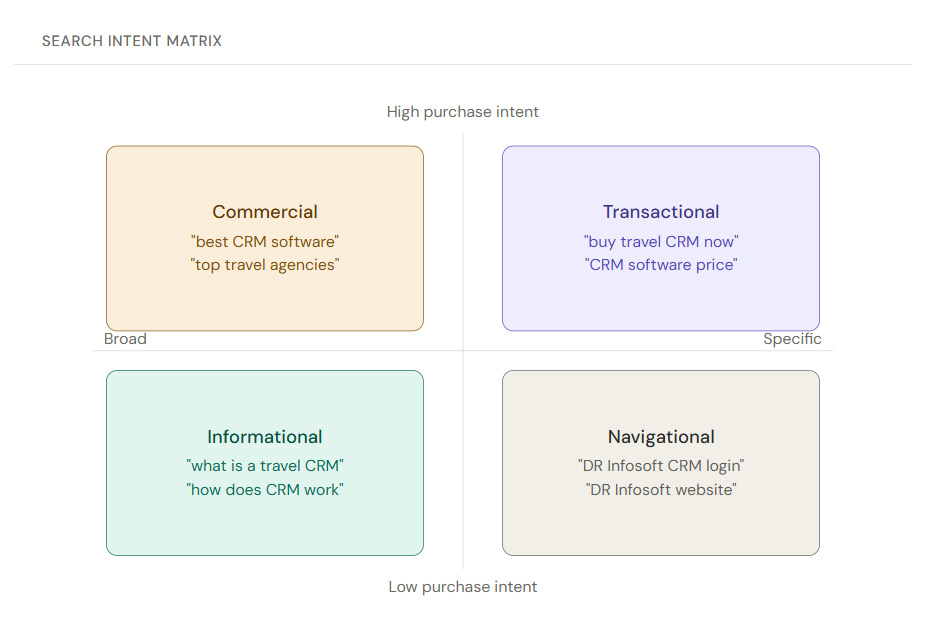The width and height of the screenshot is (926, 625).
Task: Click the Search Intent Matrix title
Action: [x=132, y=41]
